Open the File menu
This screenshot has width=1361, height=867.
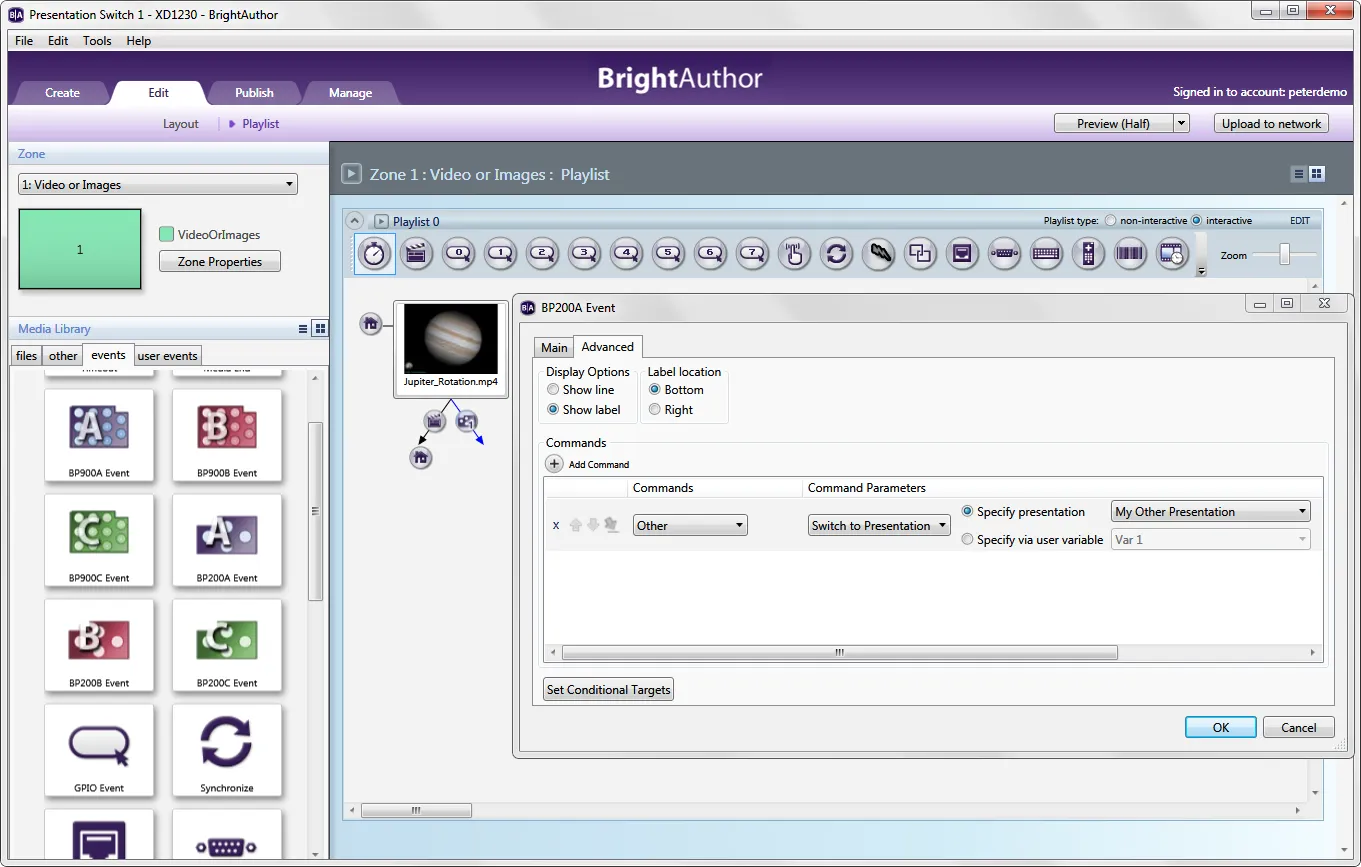click(24, 41)
